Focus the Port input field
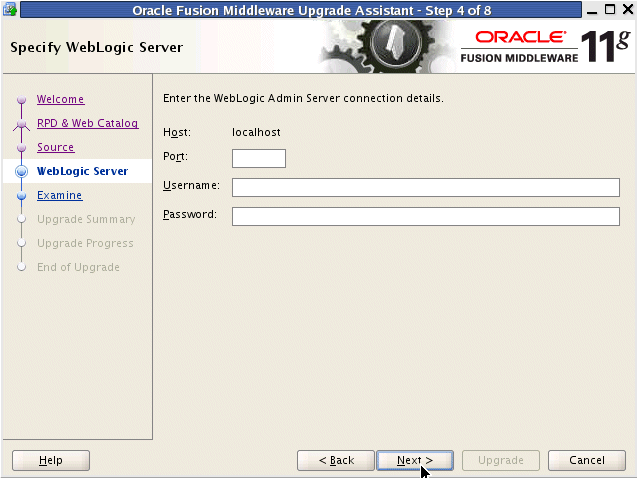637x478 pixels. coord(259,158)
